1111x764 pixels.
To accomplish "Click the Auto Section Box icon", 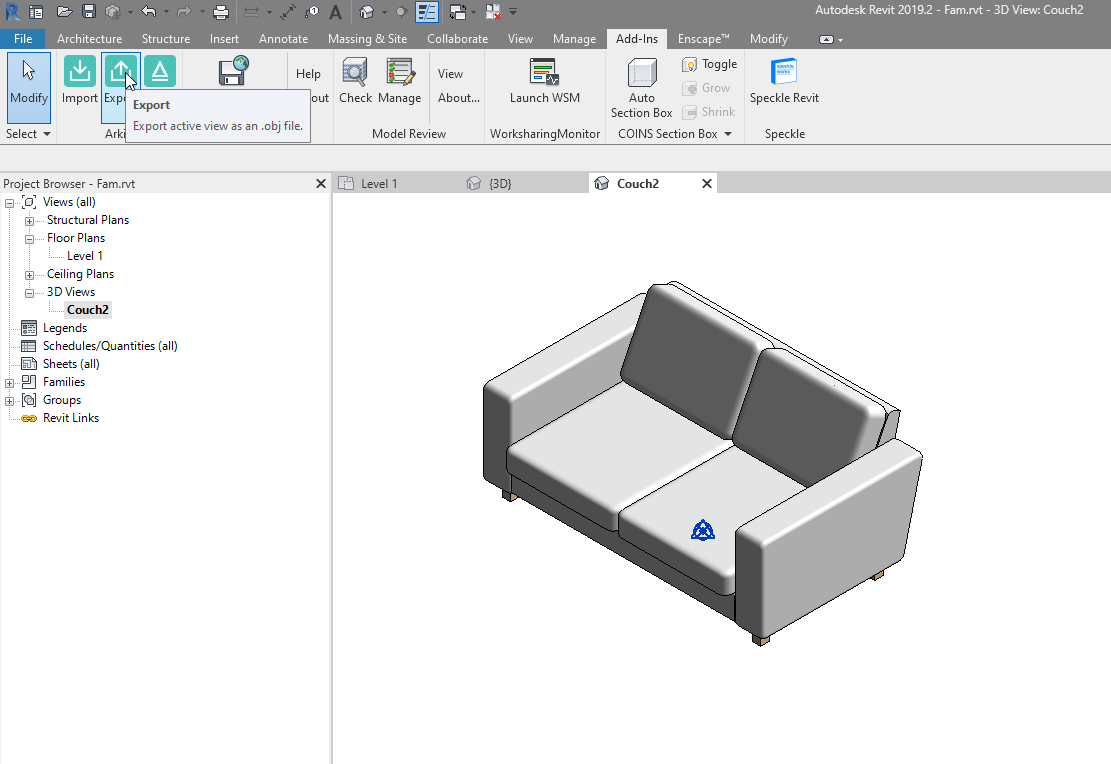I will 641,89.
